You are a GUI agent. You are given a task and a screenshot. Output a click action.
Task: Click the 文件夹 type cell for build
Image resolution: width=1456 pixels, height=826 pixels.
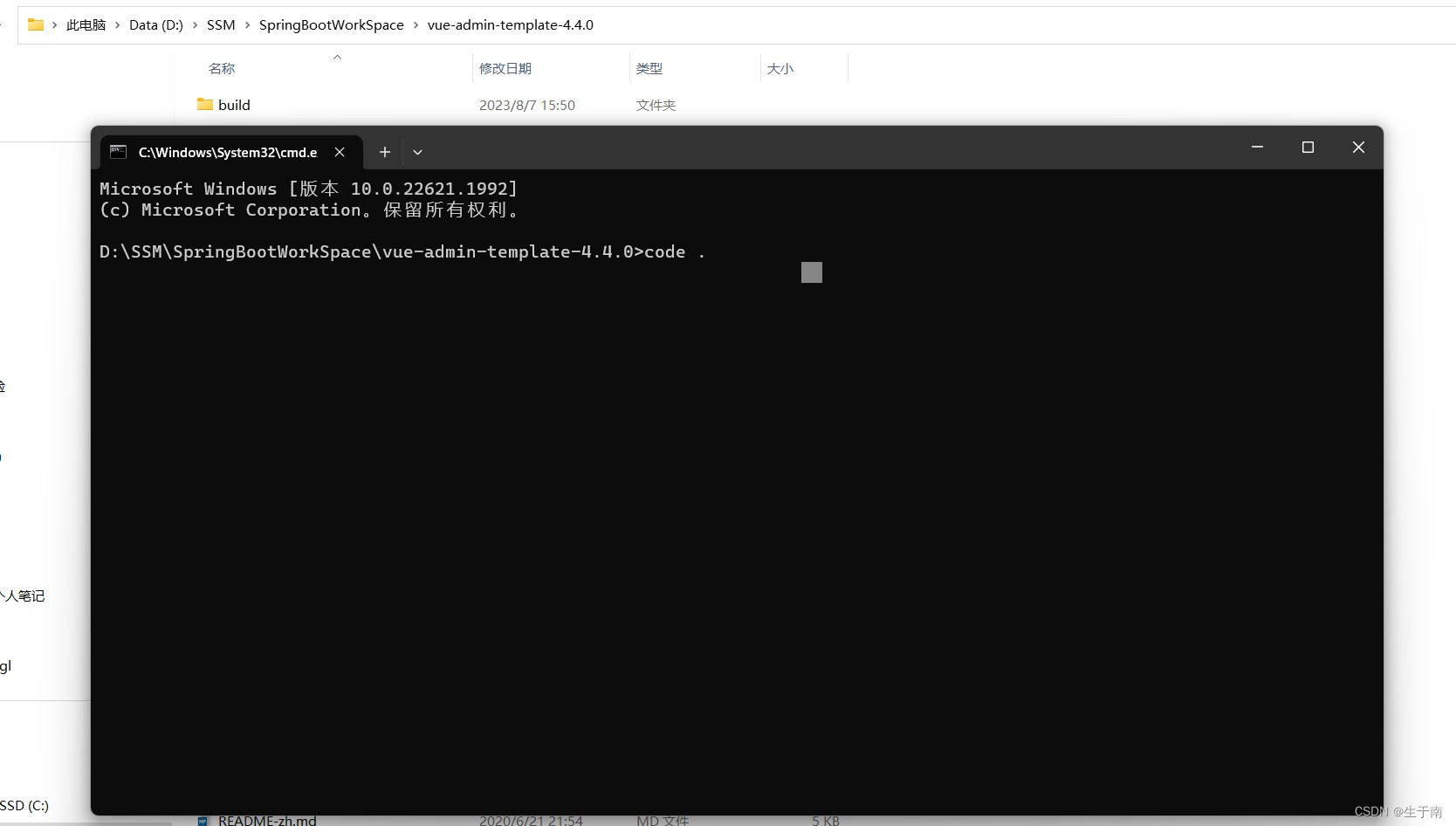click(656, 105)
